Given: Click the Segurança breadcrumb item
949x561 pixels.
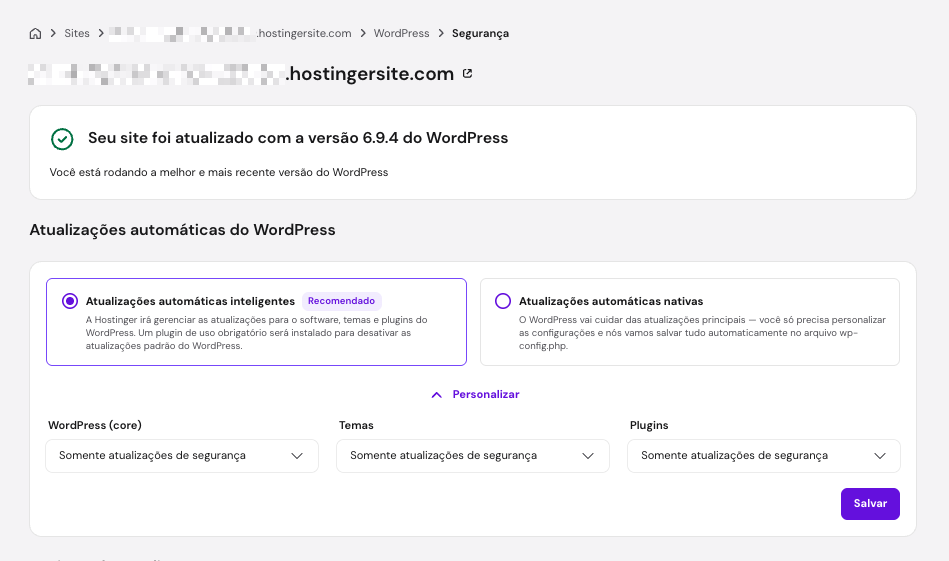Looking at the screenshot, I should tap(480, 33).
